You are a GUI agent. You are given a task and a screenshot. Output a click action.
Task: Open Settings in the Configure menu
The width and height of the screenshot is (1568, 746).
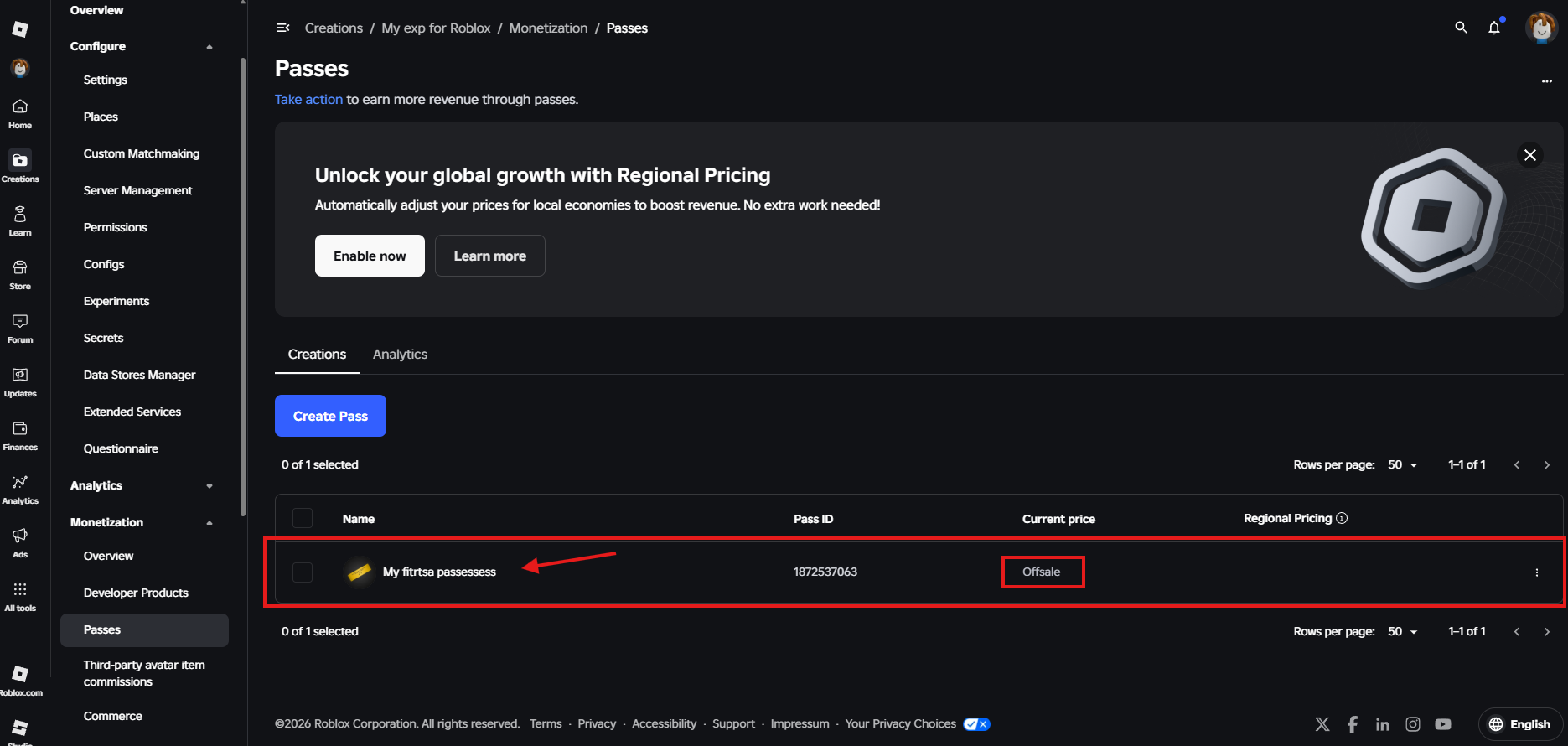tap(106, 80)
